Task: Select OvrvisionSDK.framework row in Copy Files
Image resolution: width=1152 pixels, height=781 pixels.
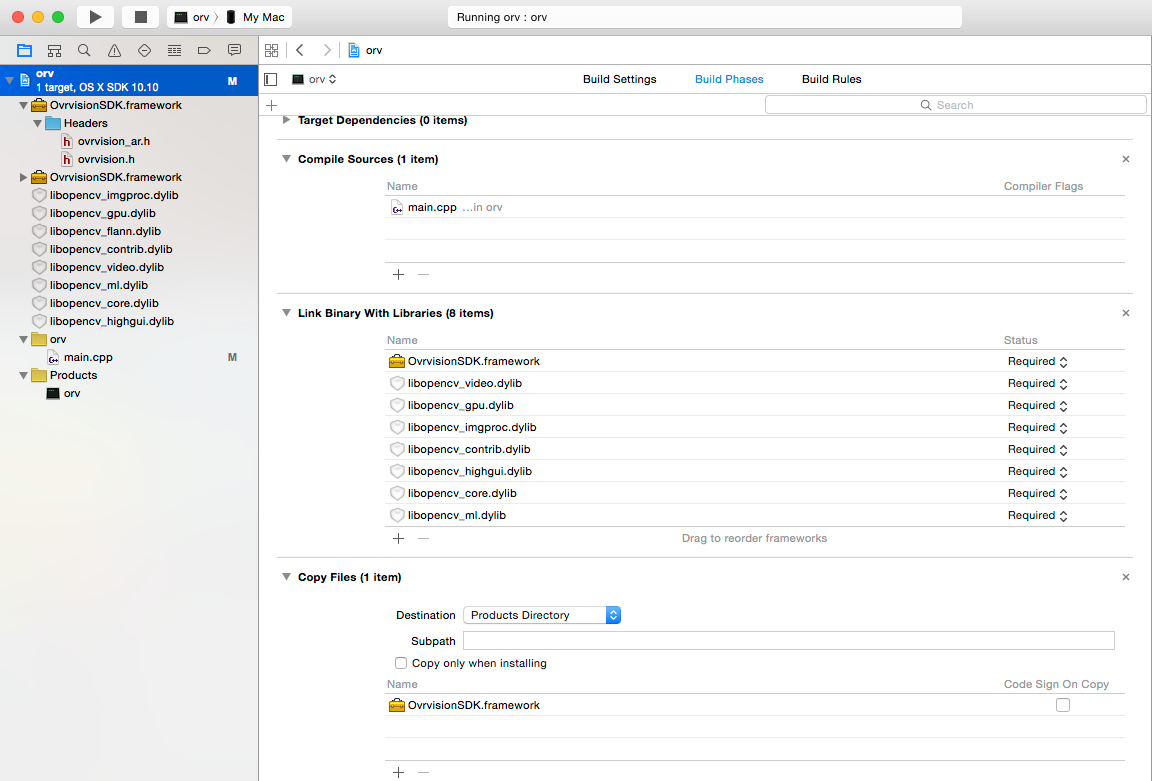Action: [x=755, y=705]
